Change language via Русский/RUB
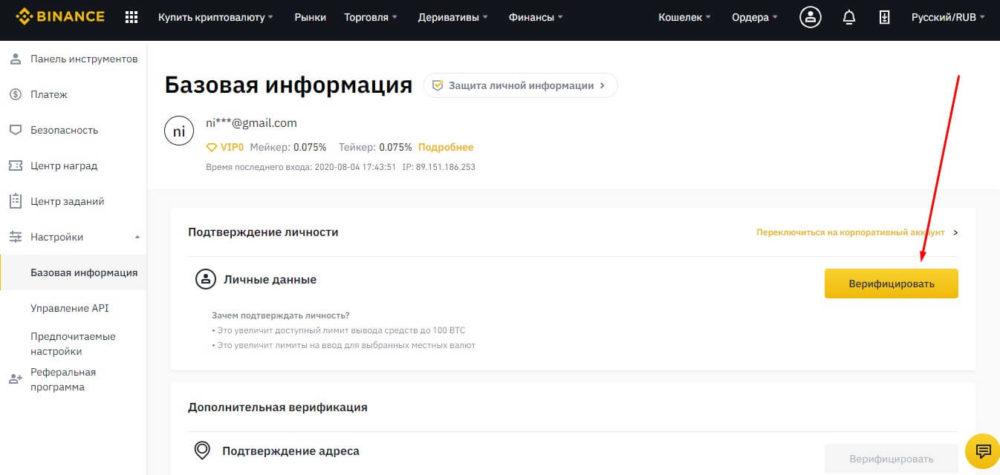 [x=949, y=17]
